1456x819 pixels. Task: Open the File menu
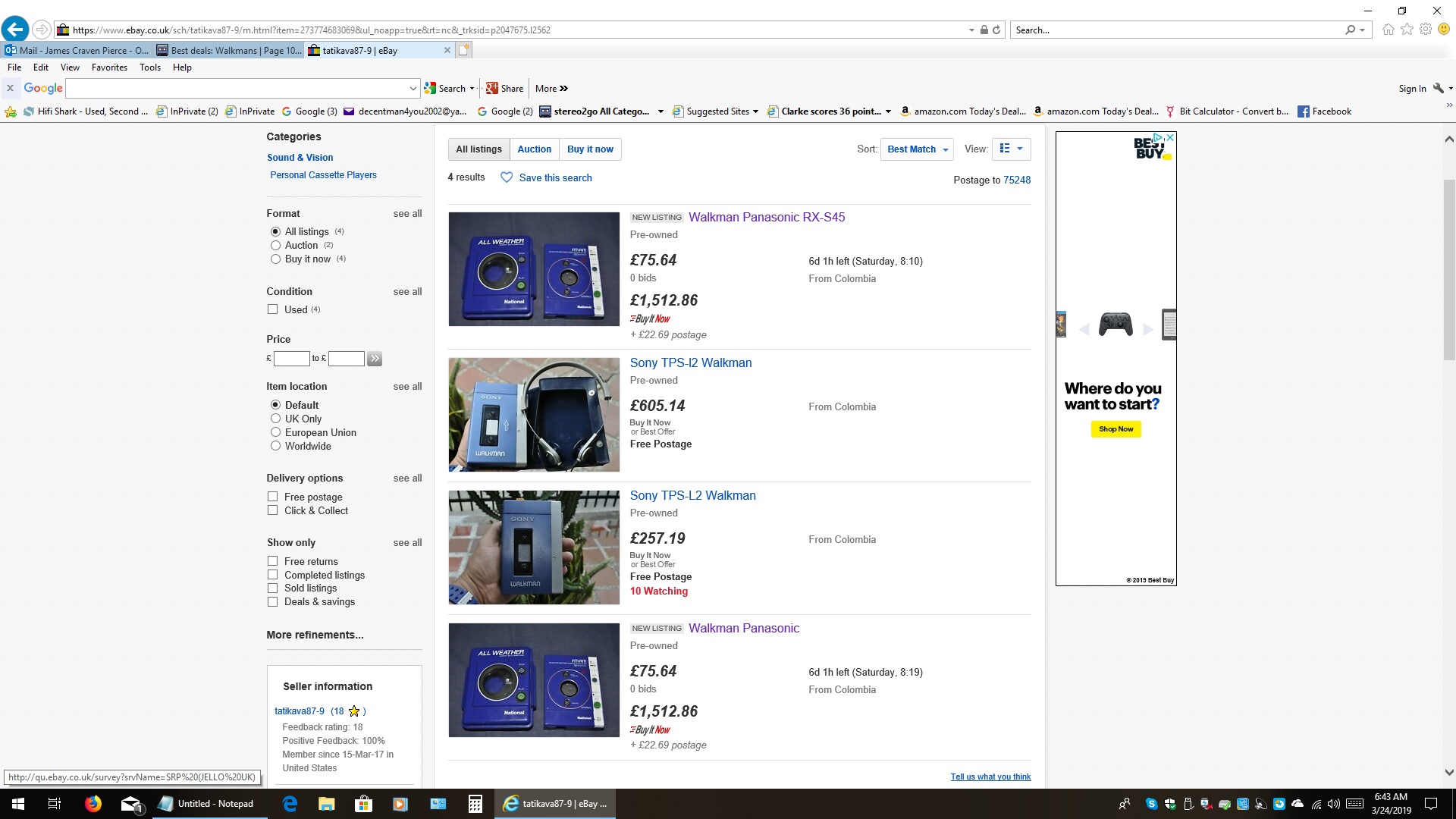[x=14, y=67]
